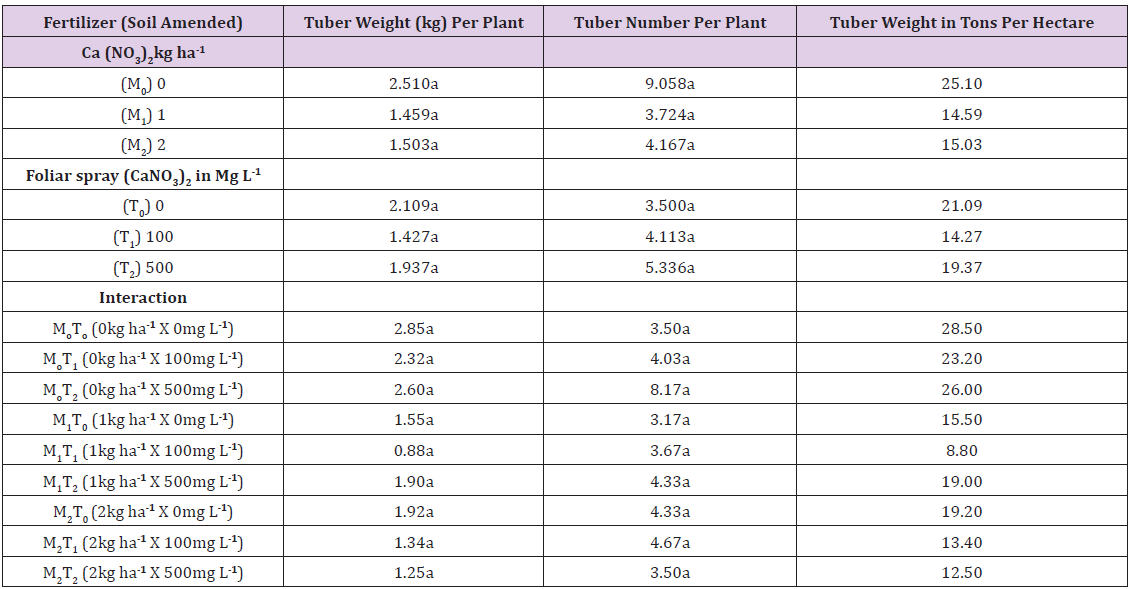Click the value 8.80 in last column
Viewport: 1131px width, 589px height.
961,451
